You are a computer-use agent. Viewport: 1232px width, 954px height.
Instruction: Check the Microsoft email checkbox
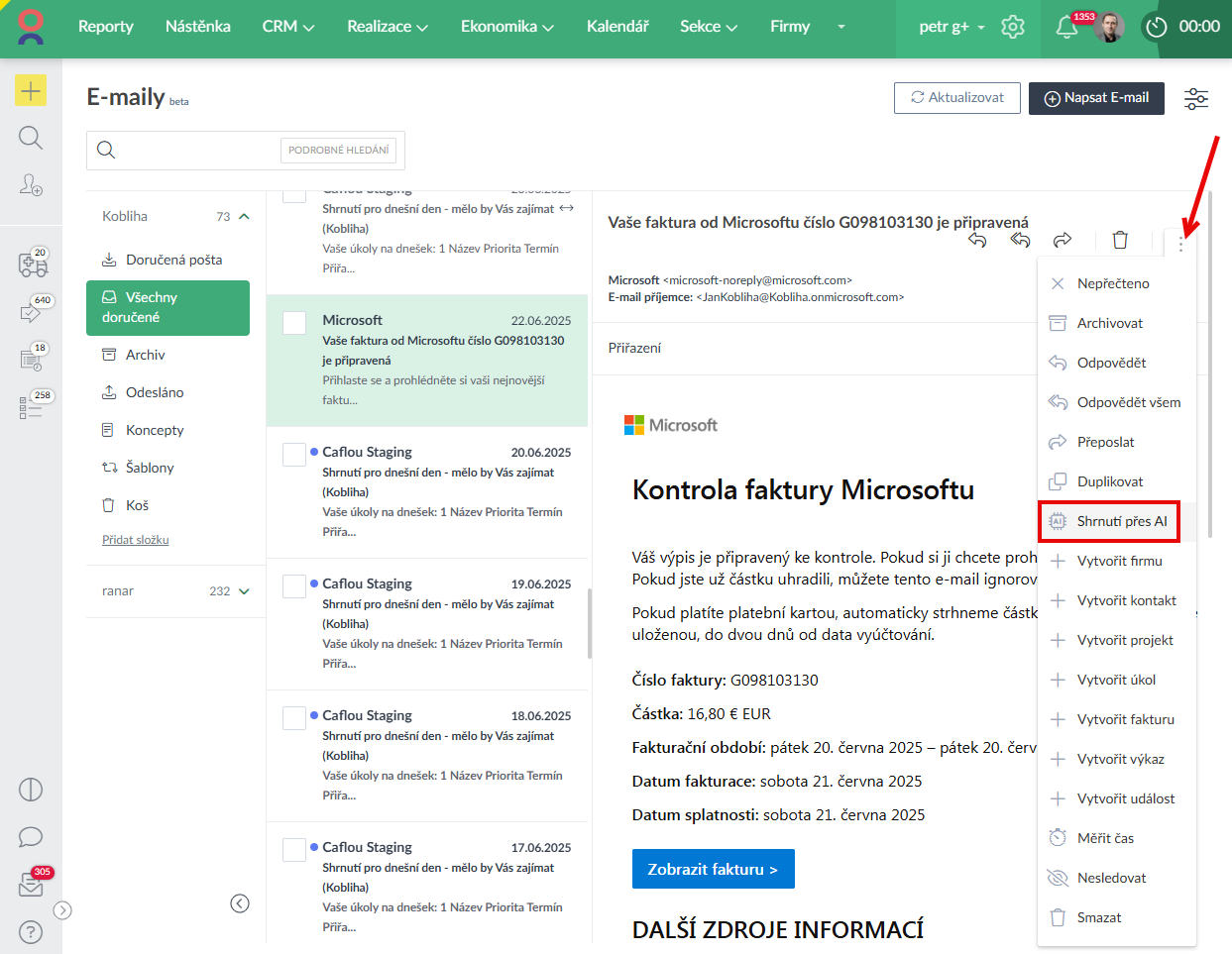tap(294, 322)
